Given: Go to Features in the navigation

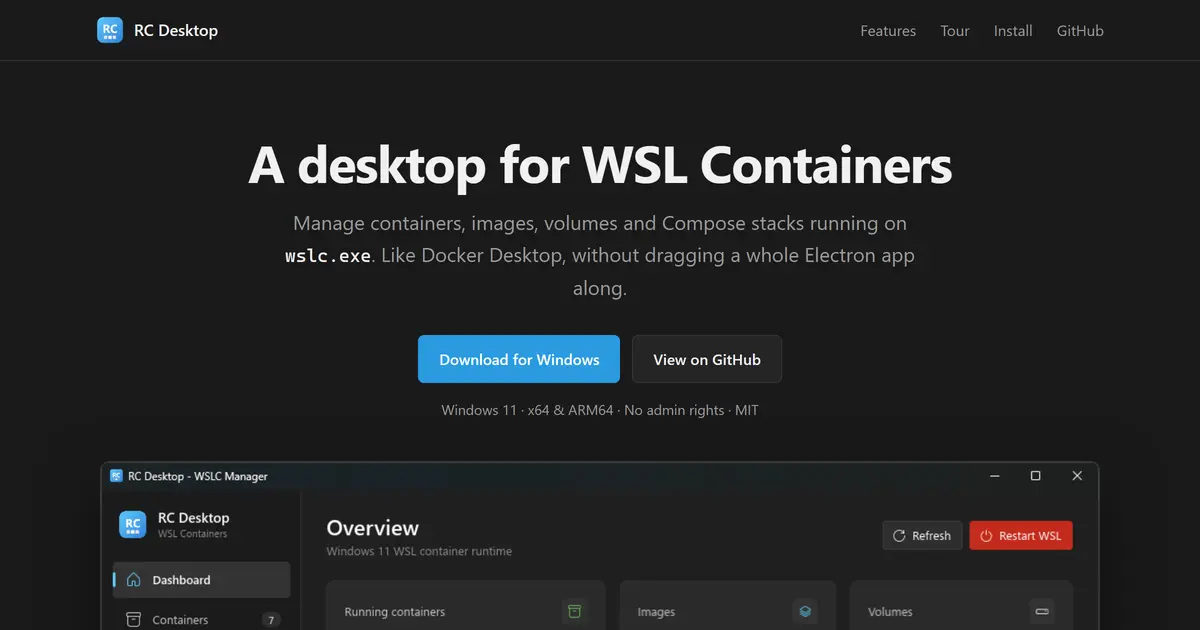Looking at the screenshot, I should [888, 31].
